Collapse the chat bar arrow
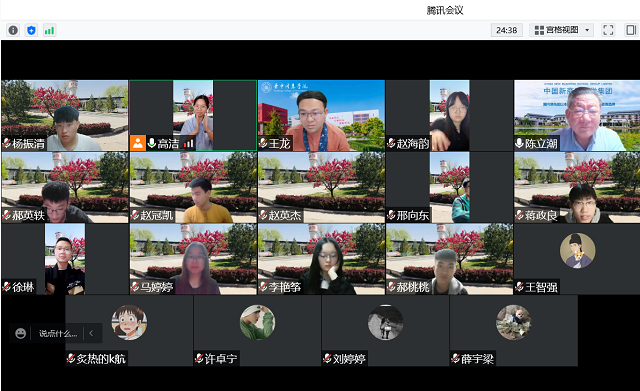This screenshot has height=391, width=640. 91,333
